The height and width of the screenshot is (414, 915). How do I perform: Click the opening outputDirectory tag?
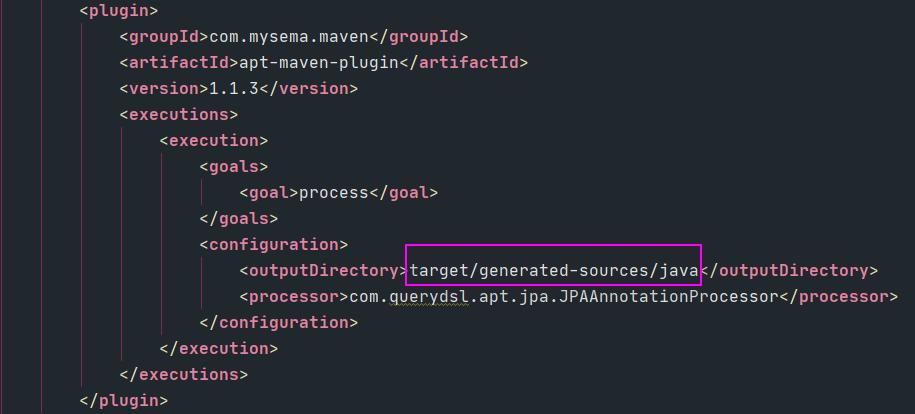pos(323,271)
